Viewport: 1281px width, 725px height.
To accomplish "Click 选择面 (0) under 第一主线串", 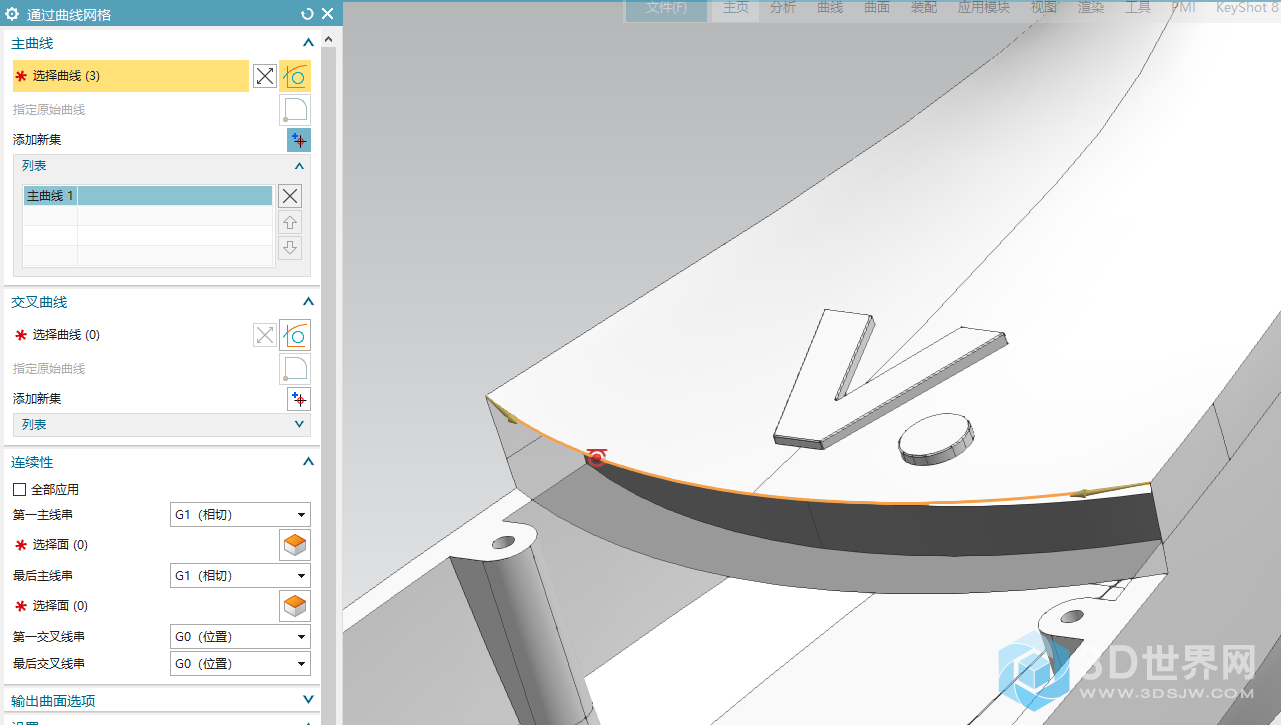I will [x=60, y=545].
